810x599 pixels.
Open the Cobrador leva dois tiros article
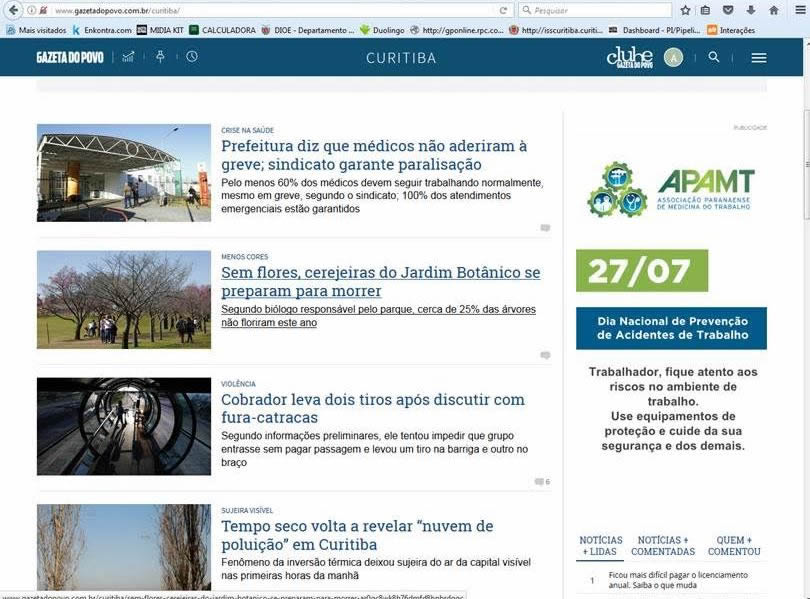coord(372,408)
